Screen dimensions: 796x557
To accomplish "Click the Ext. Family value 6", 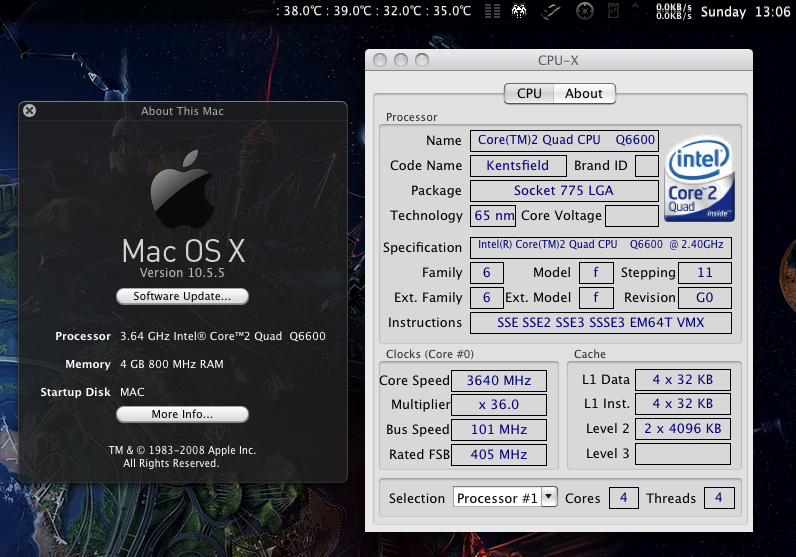I will tap(486, 298).
